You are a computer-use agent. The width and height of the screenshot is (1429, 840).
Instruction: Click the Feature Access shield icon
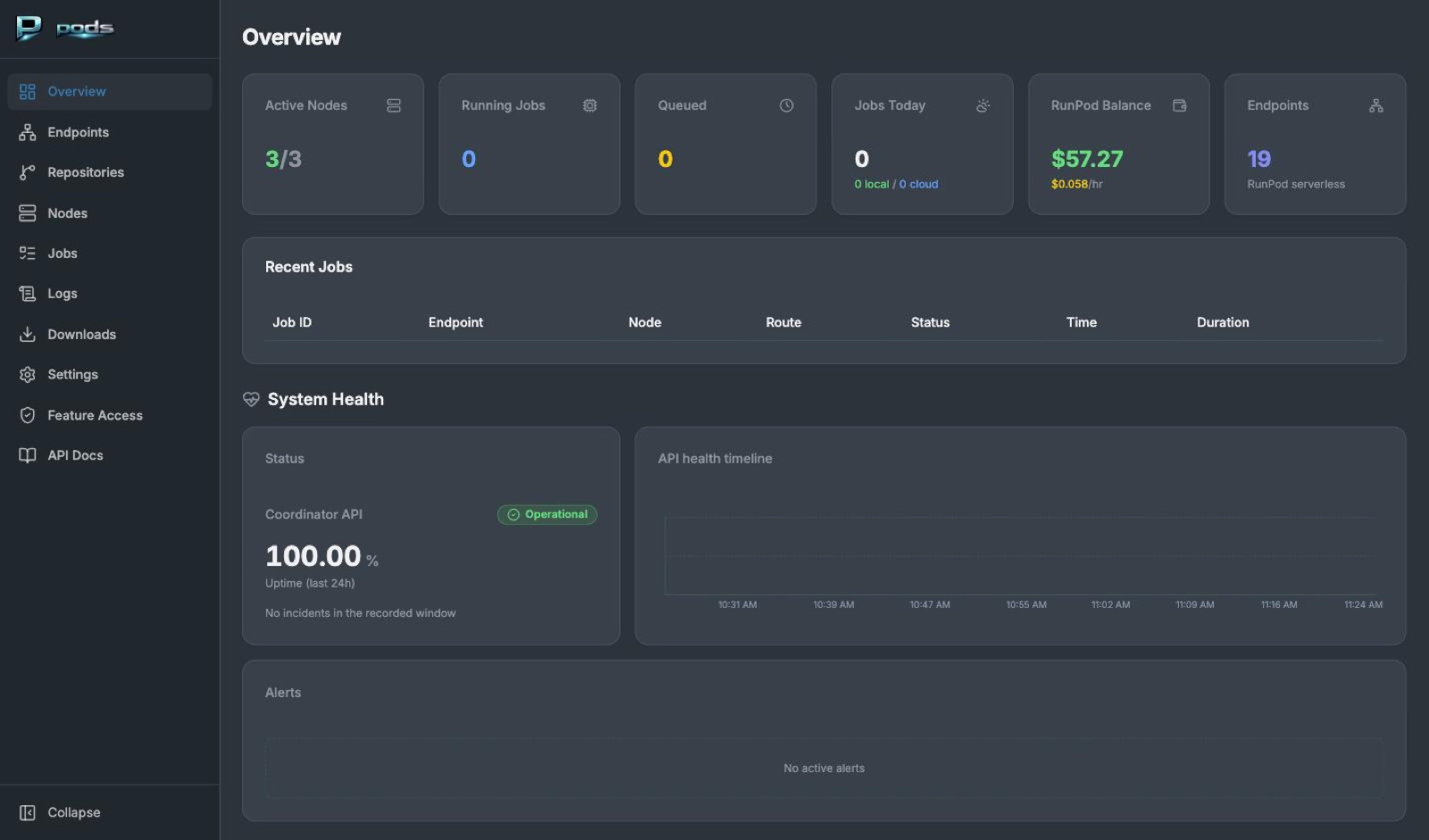tap(28, 415)
